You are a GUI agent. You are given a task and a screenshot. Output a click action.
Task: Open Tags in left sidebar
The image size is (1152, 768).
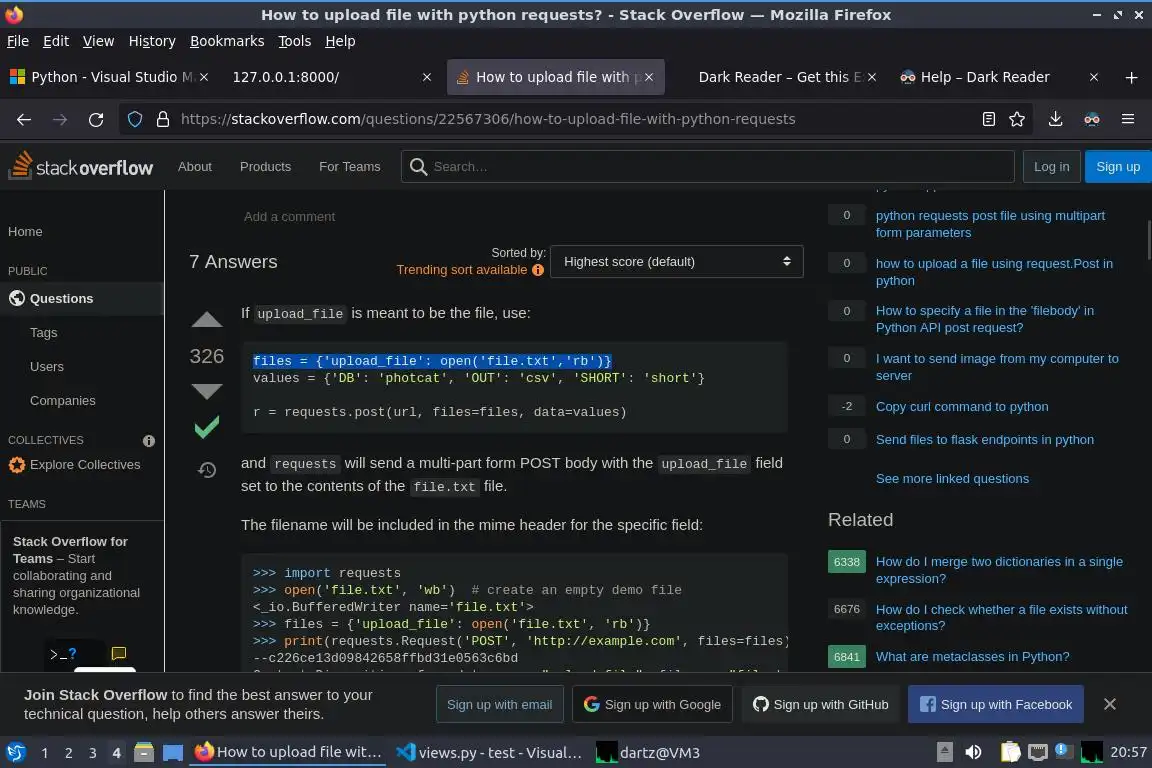coord(43,333)
